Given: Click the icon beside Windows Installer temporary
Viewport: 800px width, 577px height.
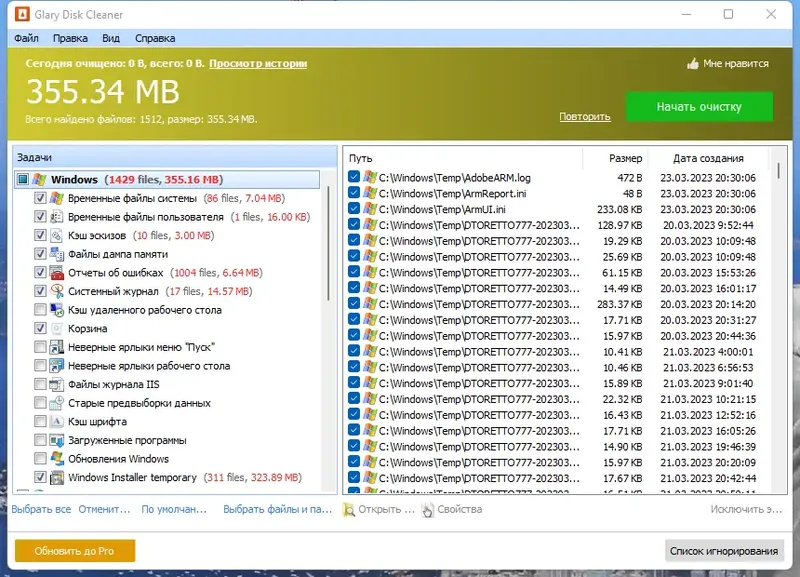Looking at the screenshot, I should pyautogui.click(x=57, y=477).
